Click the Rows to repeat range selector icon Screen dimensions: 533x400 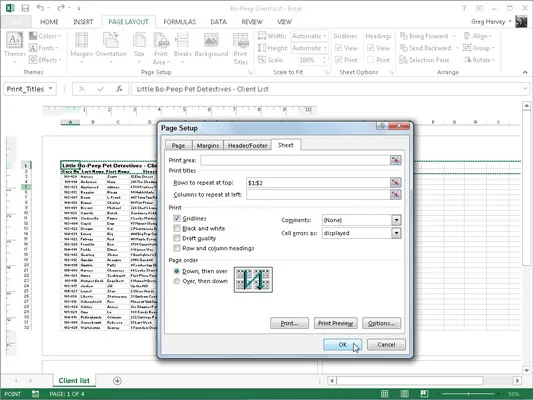[395, 182]
